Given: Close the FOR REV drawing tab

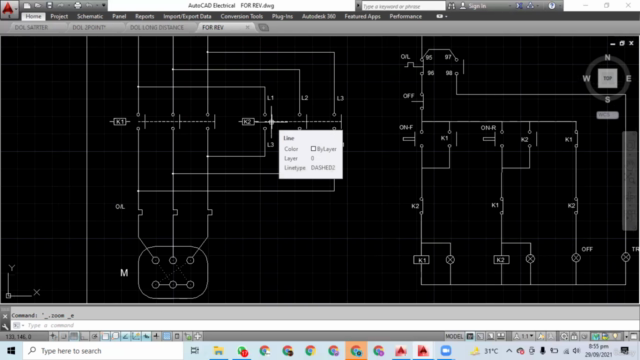Looking at the screenshot, I should pyautogui.click(x=247, y=27).
